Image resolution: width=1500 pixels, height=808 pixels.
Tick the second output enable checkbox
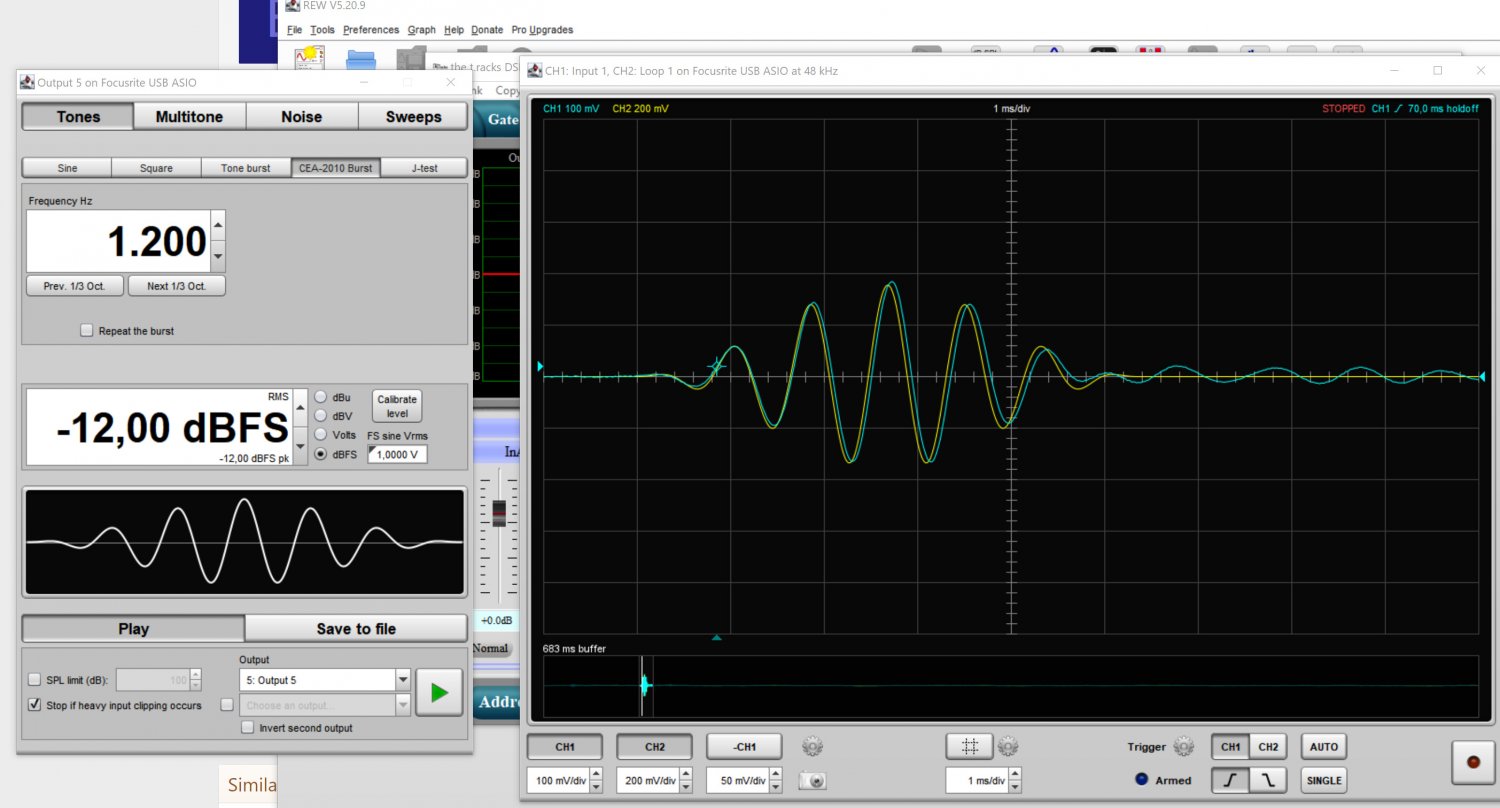pos(227,705)
